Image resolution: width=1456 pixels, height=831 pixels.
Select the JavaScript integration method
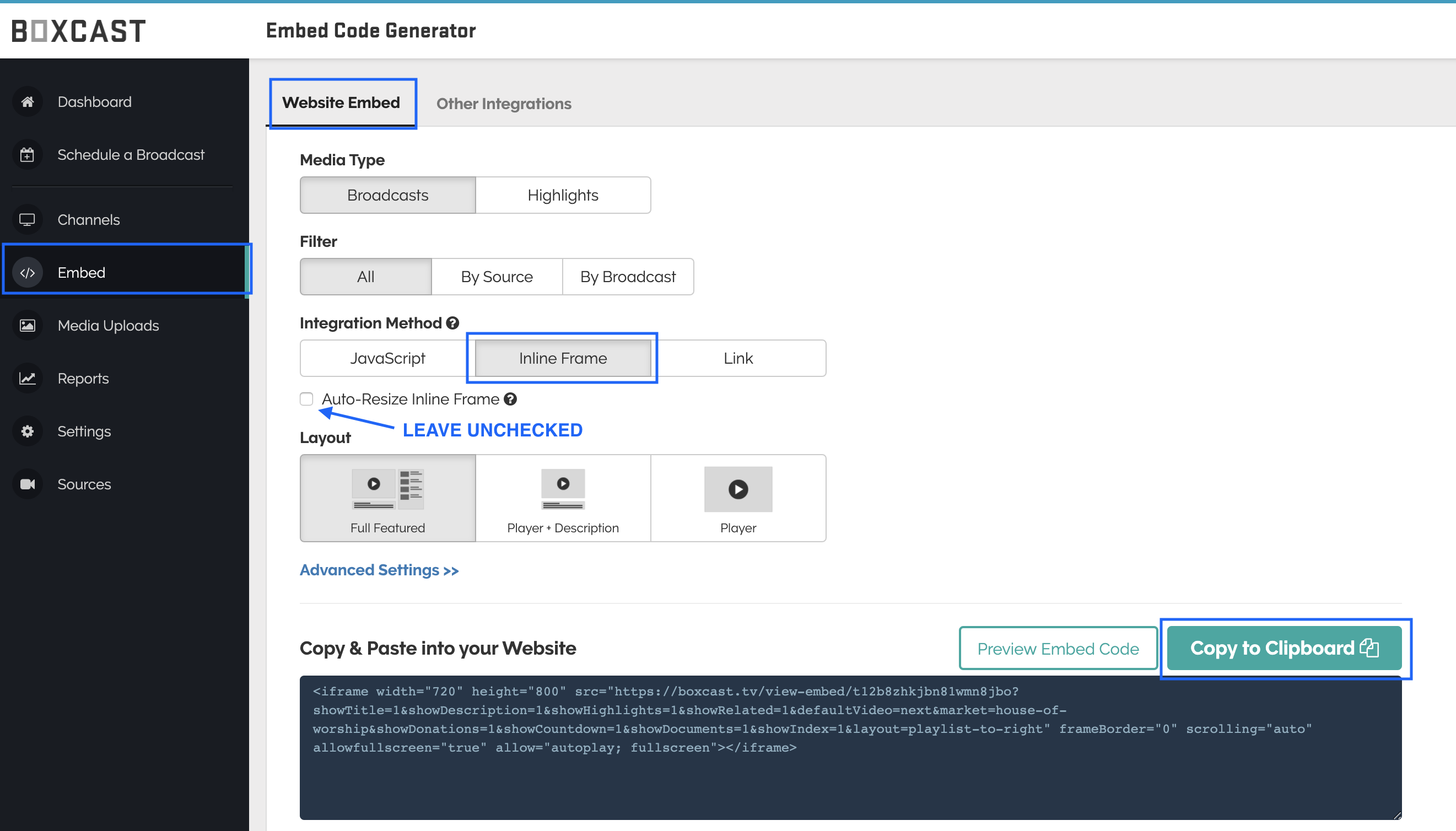(x=387, y=358)
